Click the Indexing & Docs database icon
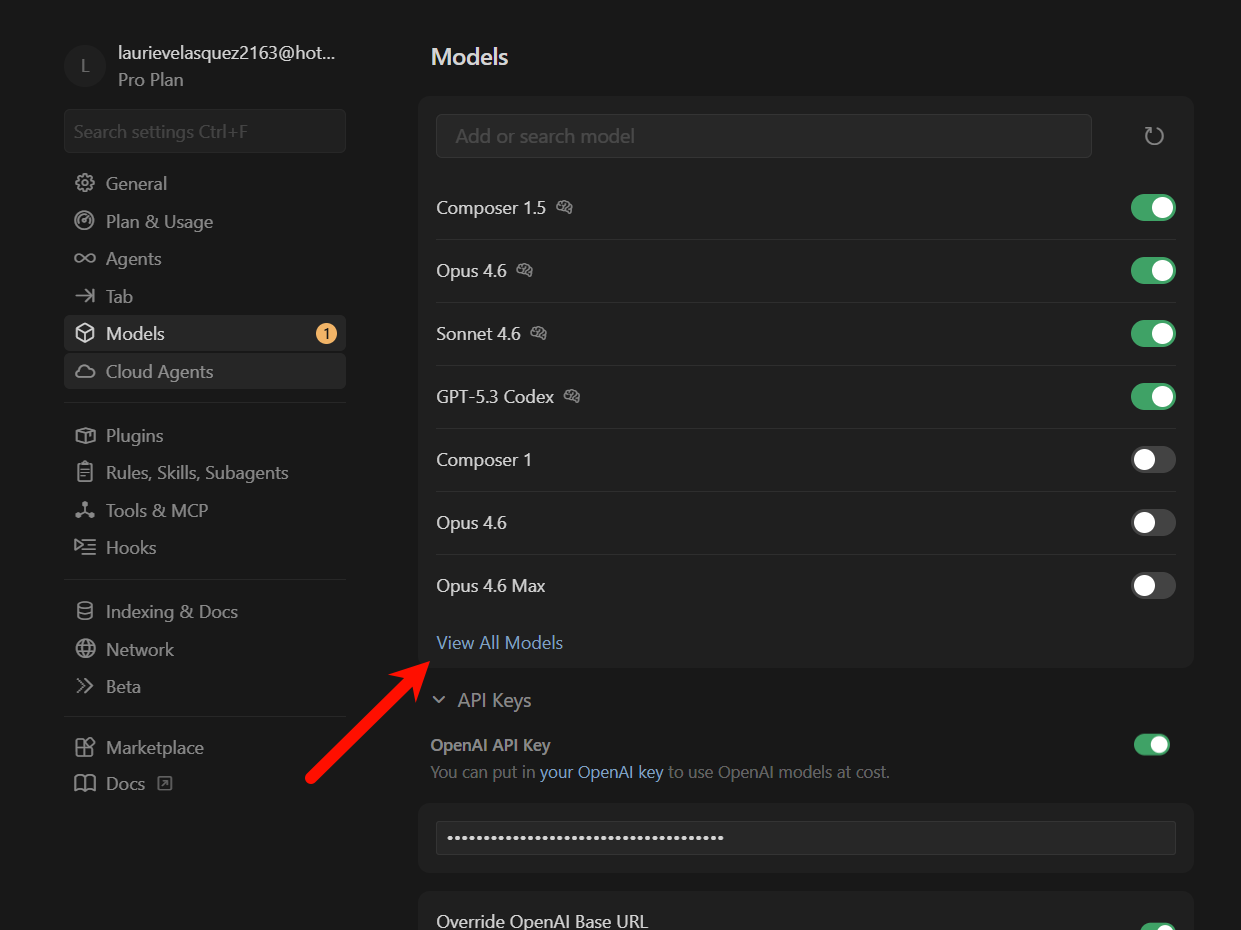Screen dimensions: 1241x930 pos(85,612)
